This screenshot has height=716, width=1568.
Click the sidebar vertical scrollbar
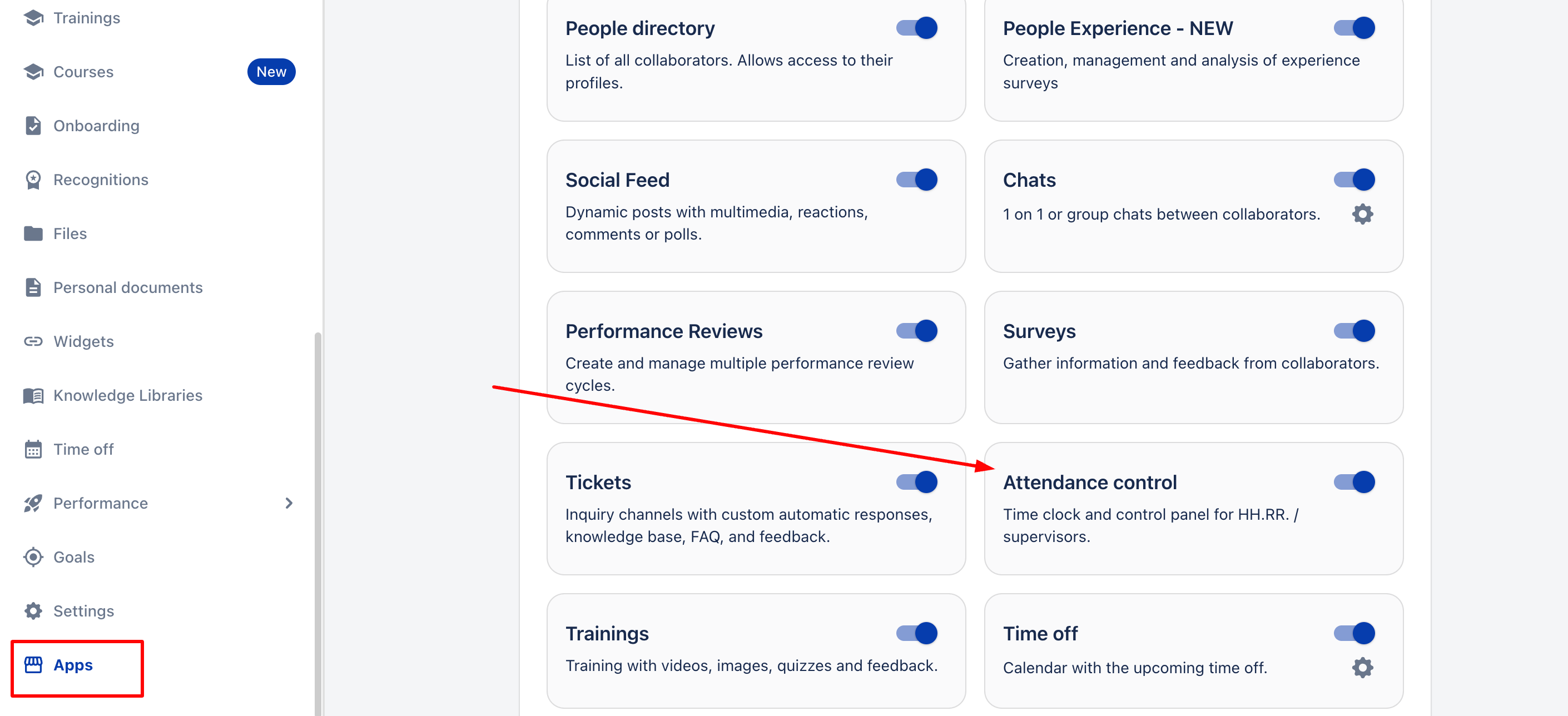[x=317, y=523]
